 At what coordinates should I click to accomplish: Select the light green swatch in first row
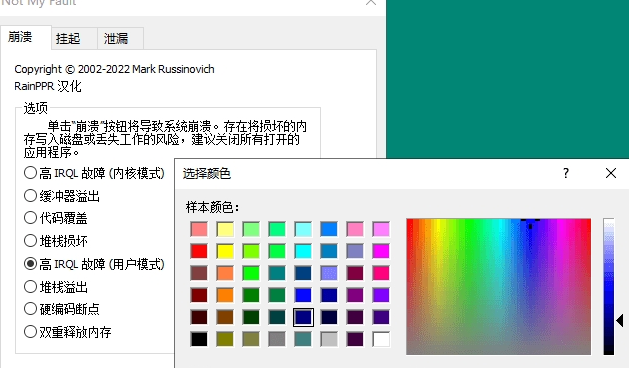[x=251, y=229]
